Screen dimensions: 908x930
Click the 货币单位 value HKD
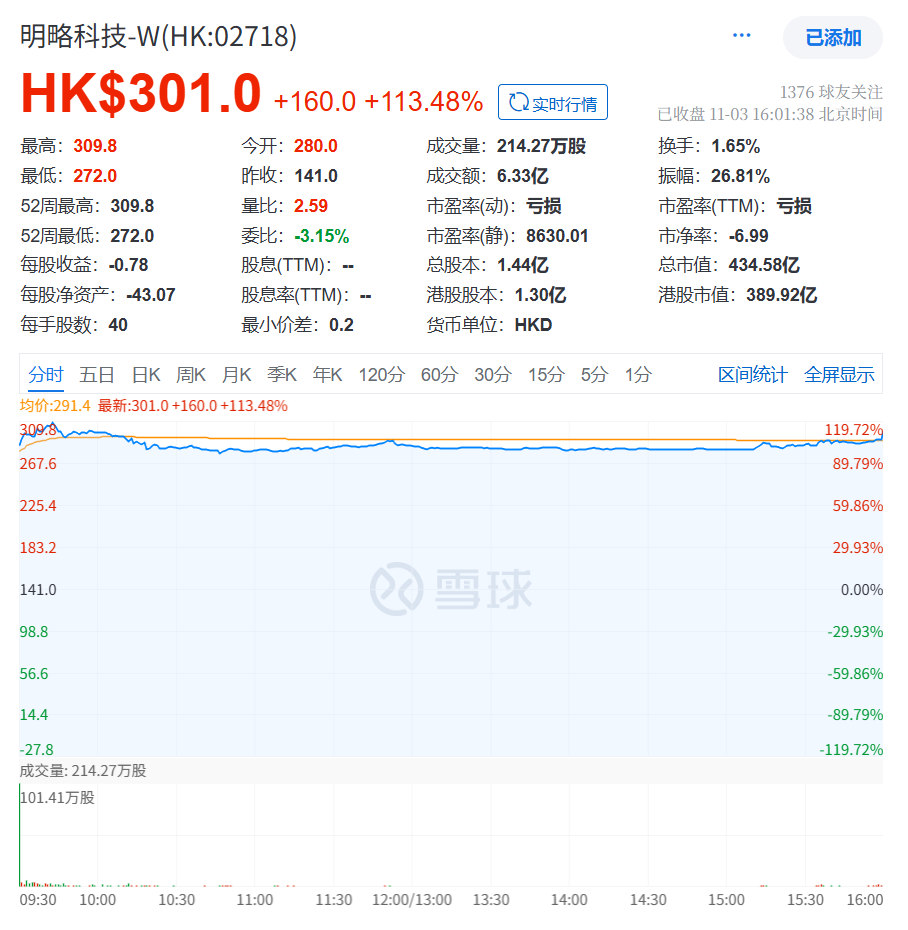[533, 325]
